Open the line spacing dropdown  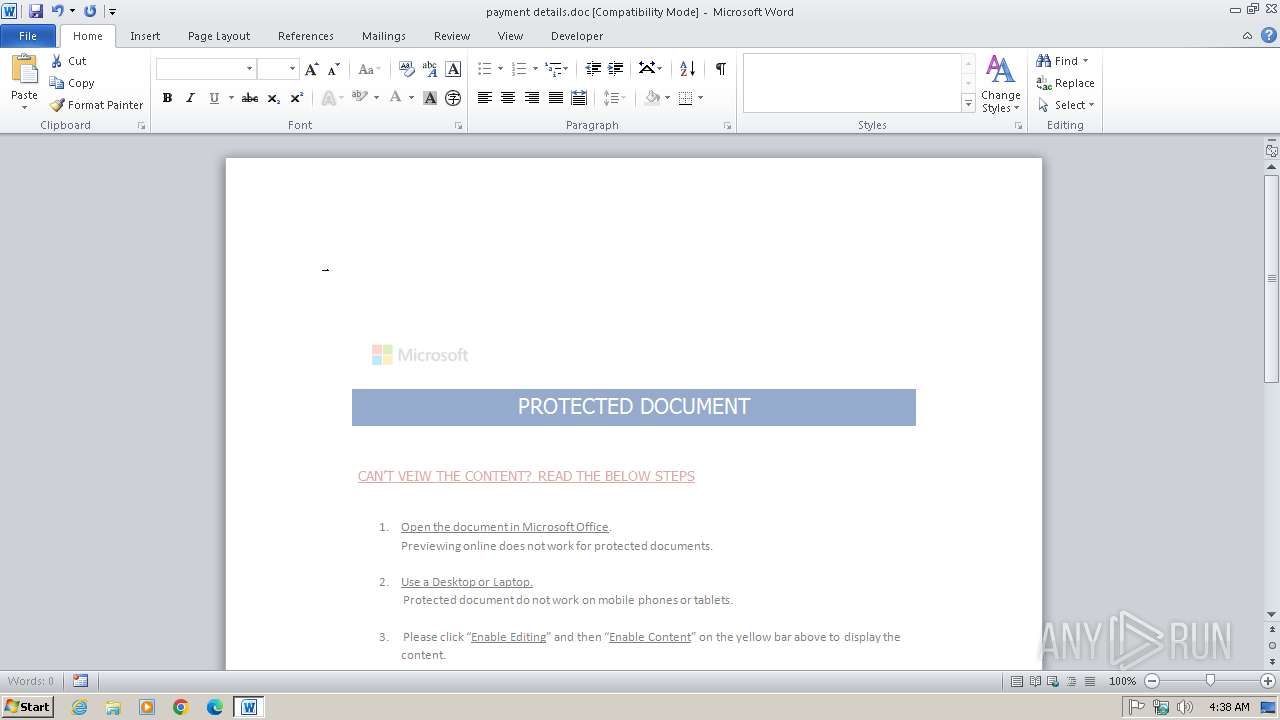point(615,98)
